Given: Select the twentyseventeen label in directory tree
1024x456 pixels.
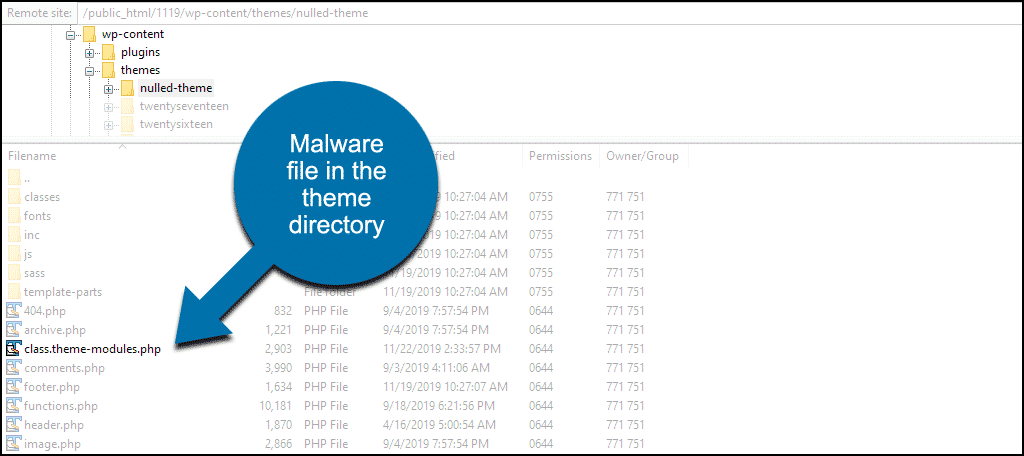Looking at the screenshot, I should (x=184, y=106).
